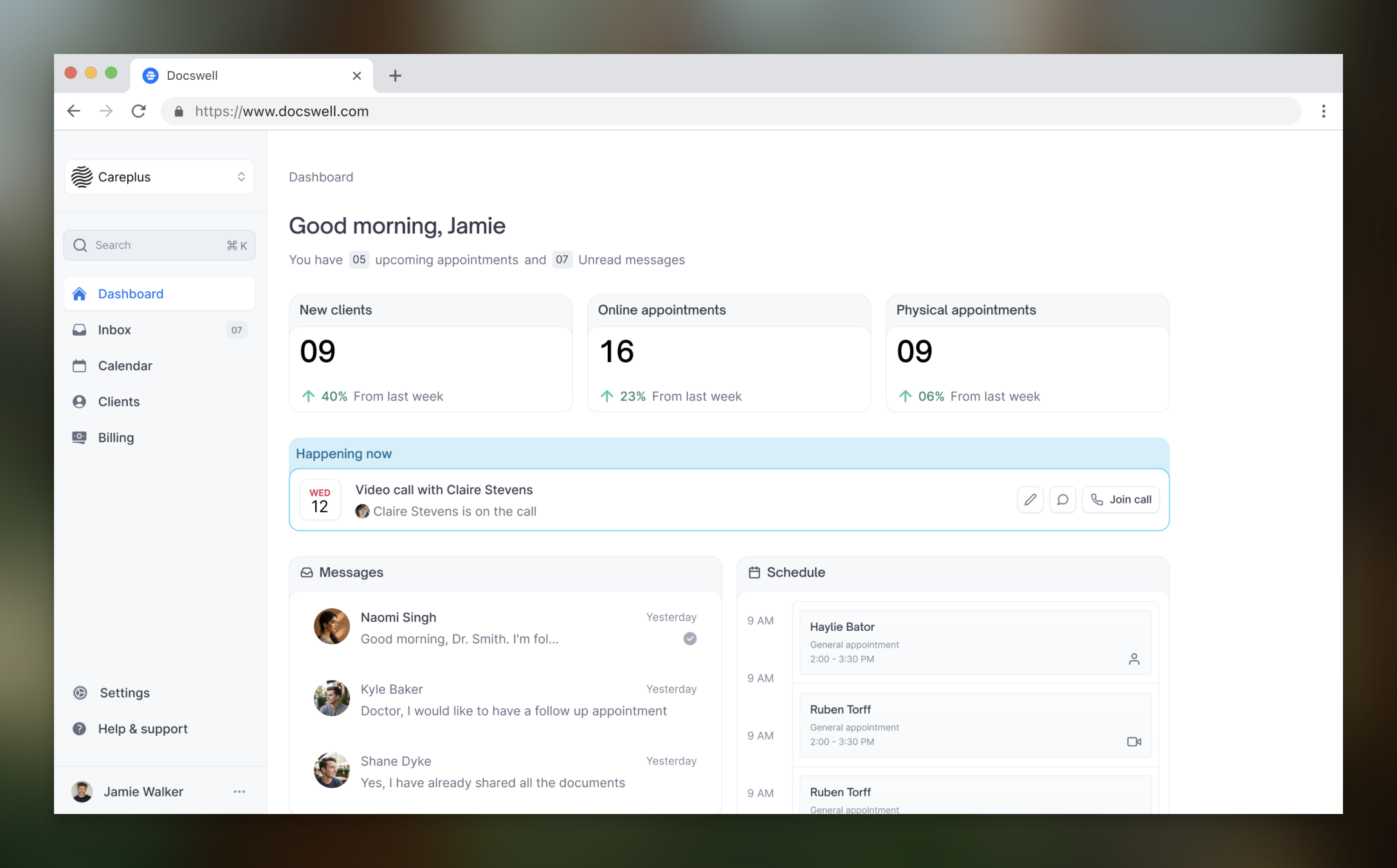
Task: Click video icon on Ruben Torff appointment
Action: (1134, 742)
